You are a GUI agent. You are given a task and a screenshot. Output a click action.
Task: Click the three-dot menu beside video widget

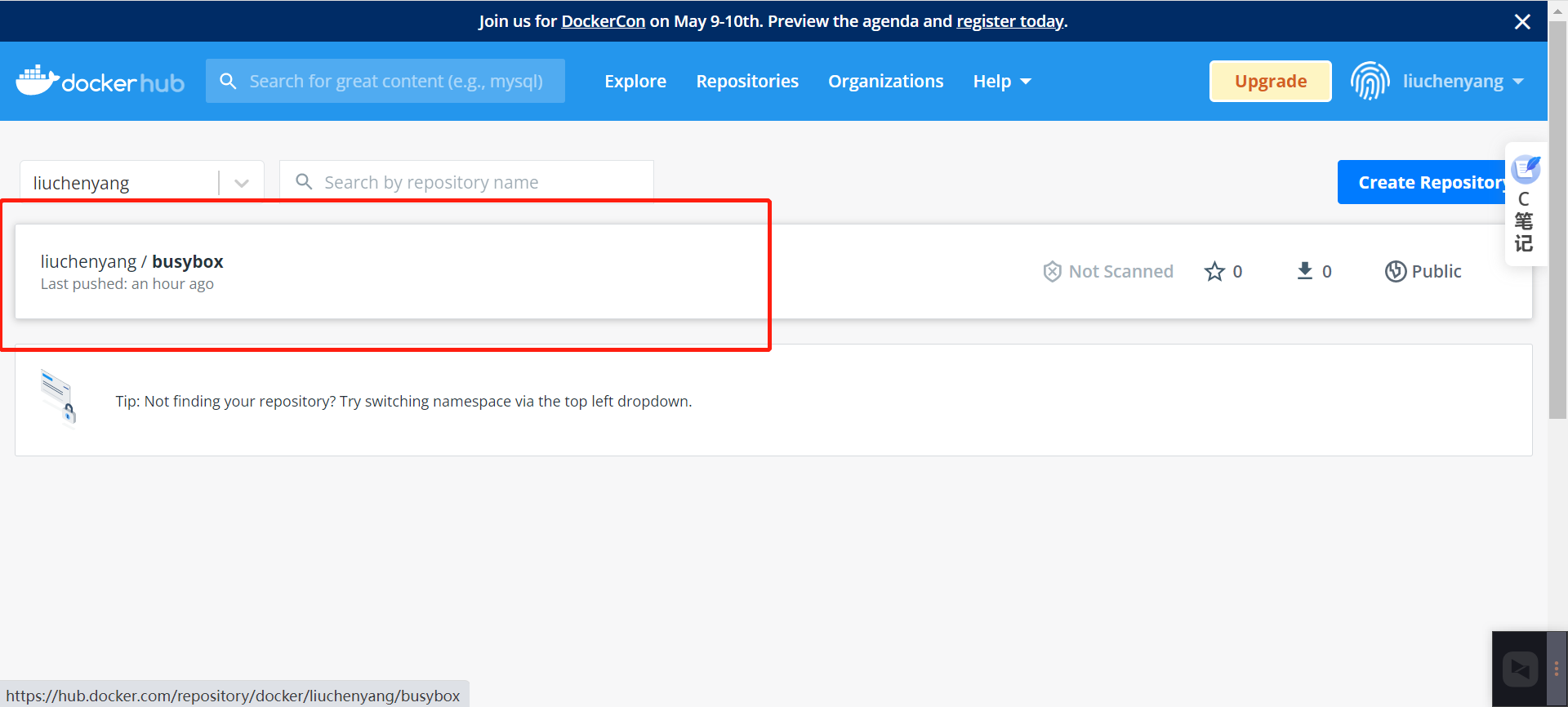(1557, 669)
